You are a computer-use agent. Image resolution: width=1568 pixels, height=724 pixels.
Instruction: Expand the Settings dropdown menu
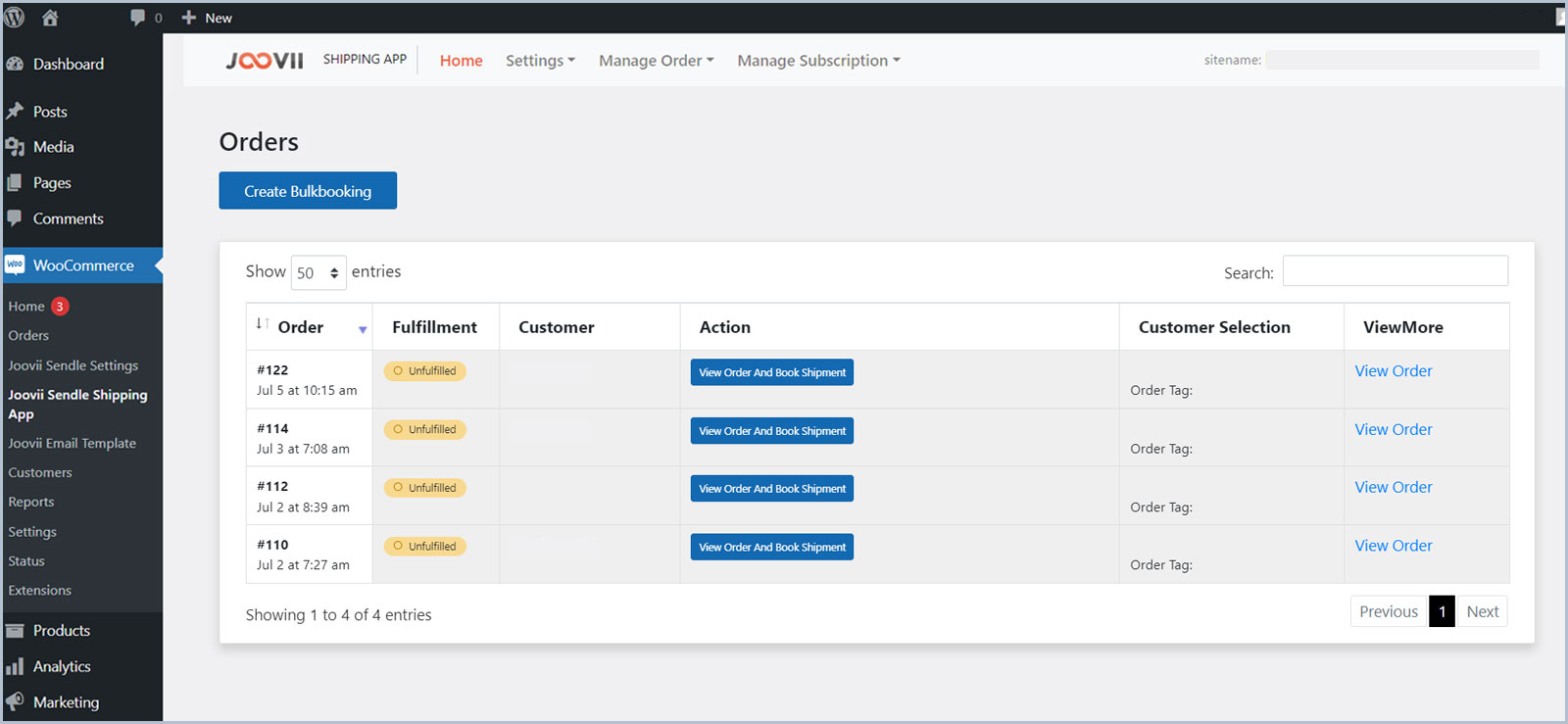pos(540,61)
